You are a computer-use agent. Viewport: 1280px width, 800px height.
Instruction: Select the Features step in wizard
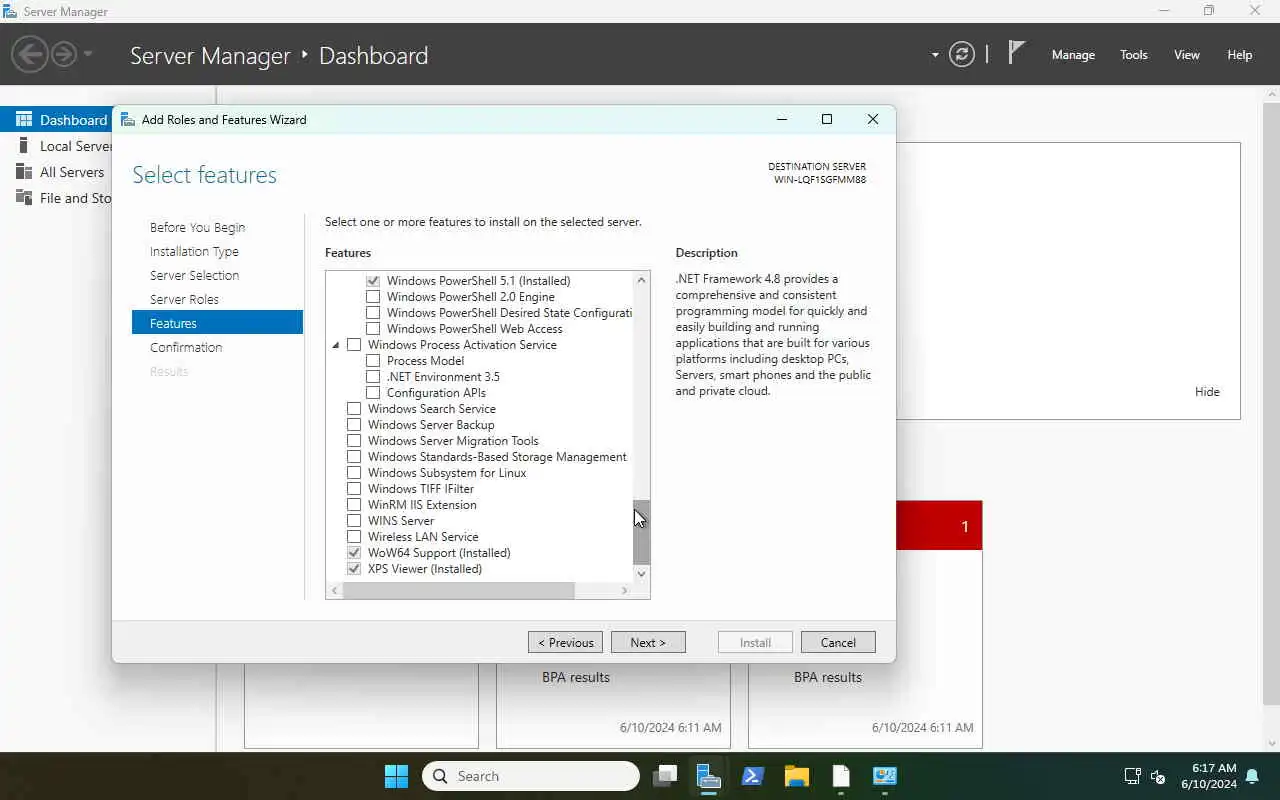click(217, 323)
